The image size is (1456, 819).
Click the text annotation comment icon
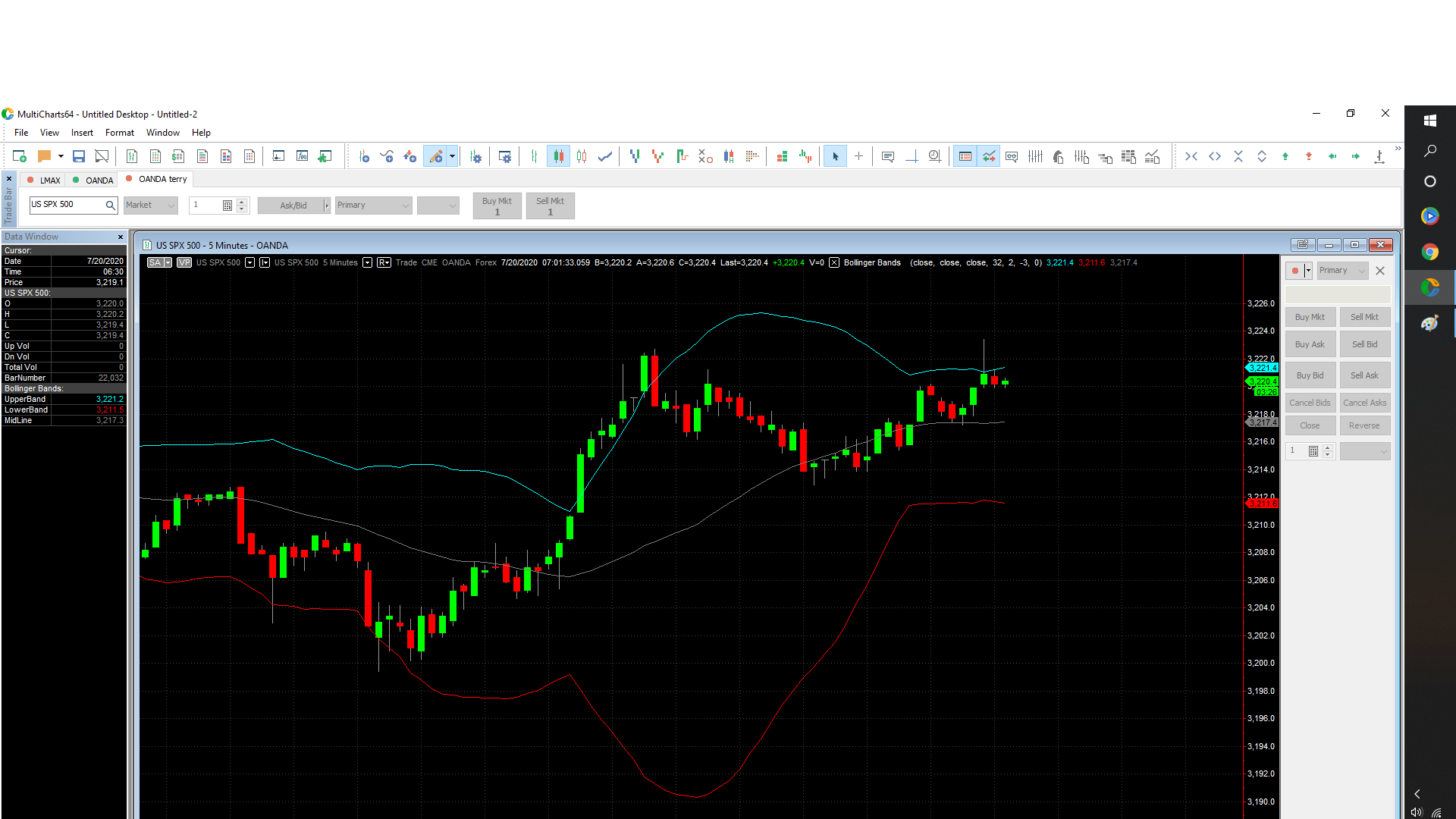[887, 156]
